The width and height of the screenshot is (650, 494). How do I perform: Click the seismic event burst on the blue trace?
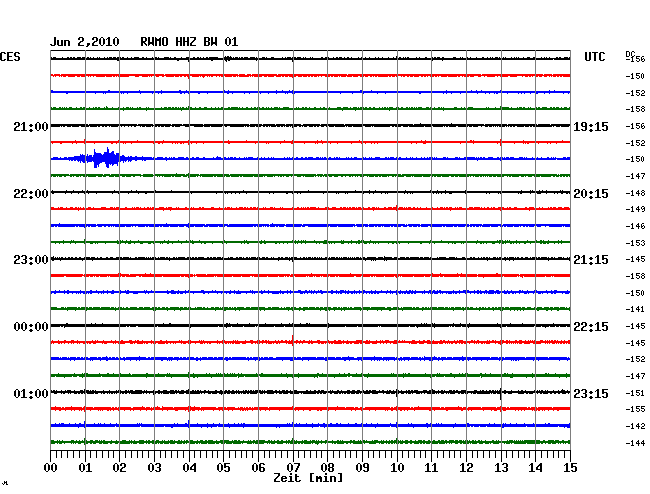coord(106,158)
